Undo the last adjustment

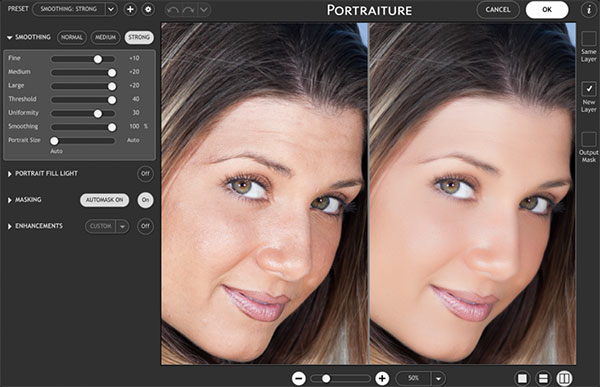coord(173,10)
